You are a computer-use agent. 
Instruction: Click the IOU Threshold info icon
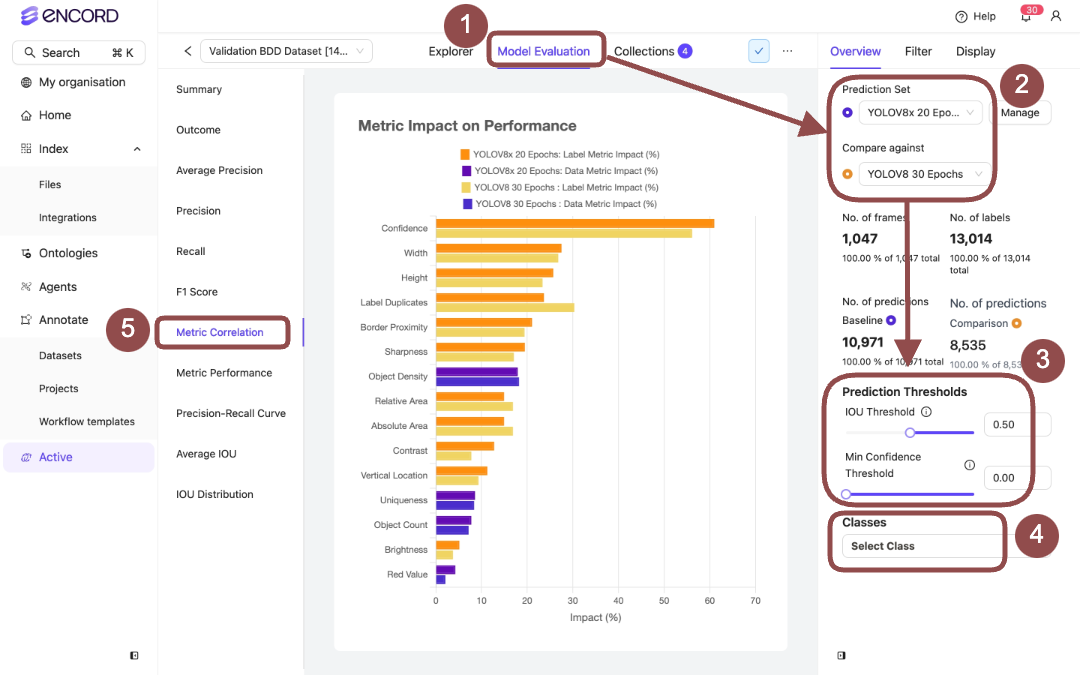[926, 412]
